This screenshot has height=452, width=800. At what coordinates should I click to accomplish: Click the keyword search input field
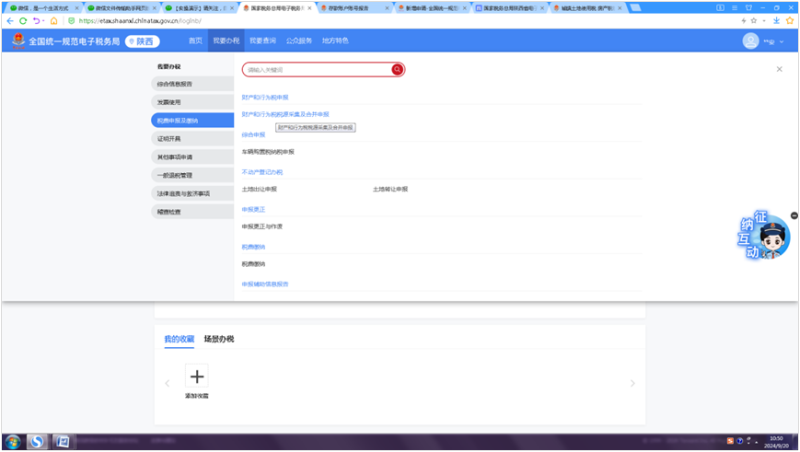[315, 70]
